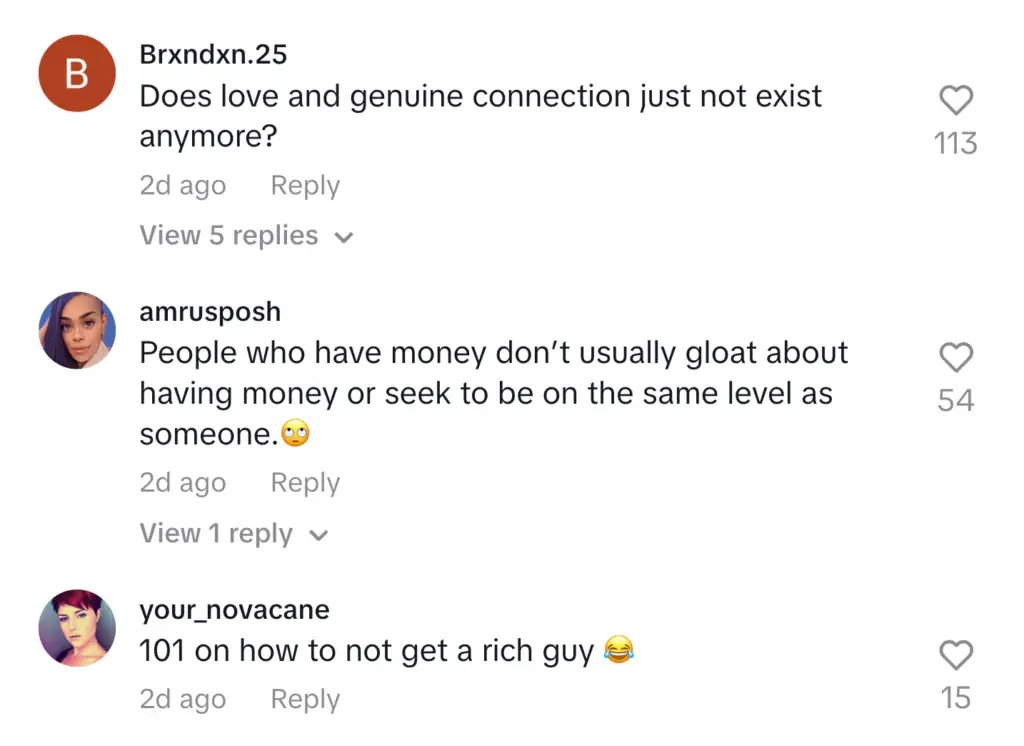Show the 5 replies to Brxndxn.25

point(228,236)
